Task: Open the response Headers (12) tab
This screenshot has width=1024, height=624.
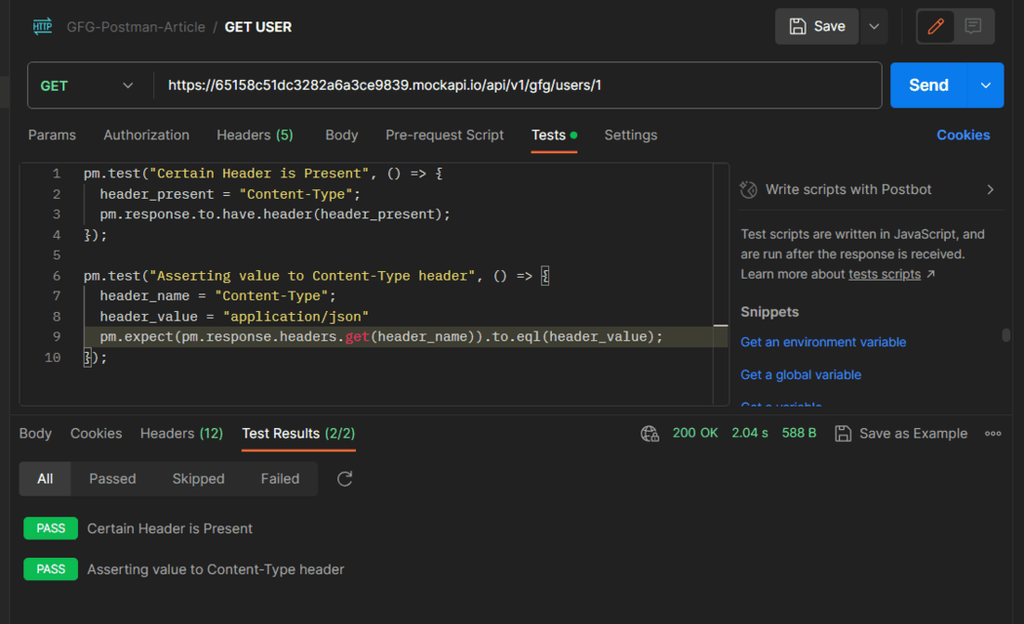Action: (x=181, y=433)
